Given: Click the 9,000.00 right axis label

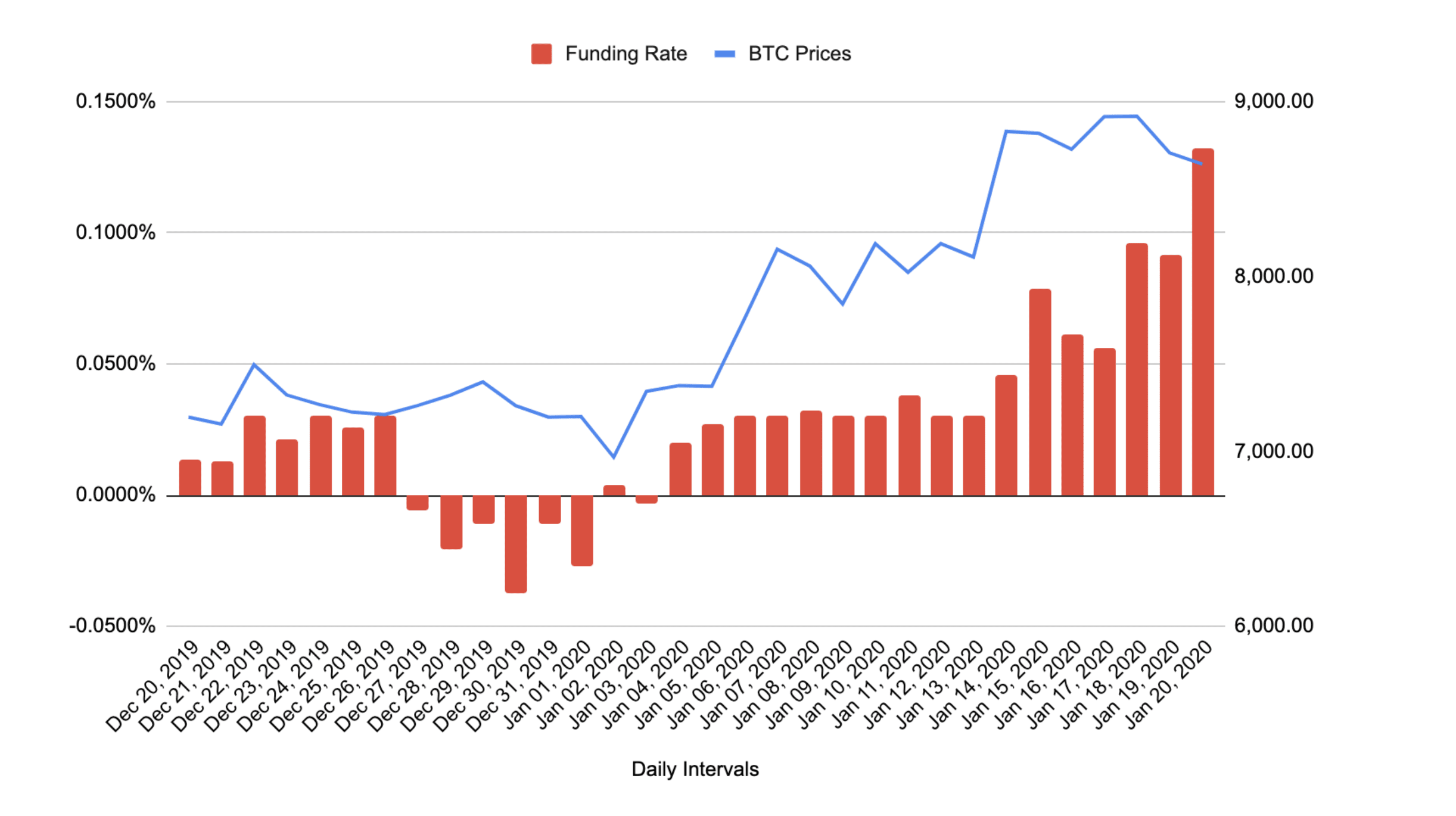Looking at the screenshot, I should 1274,101.
